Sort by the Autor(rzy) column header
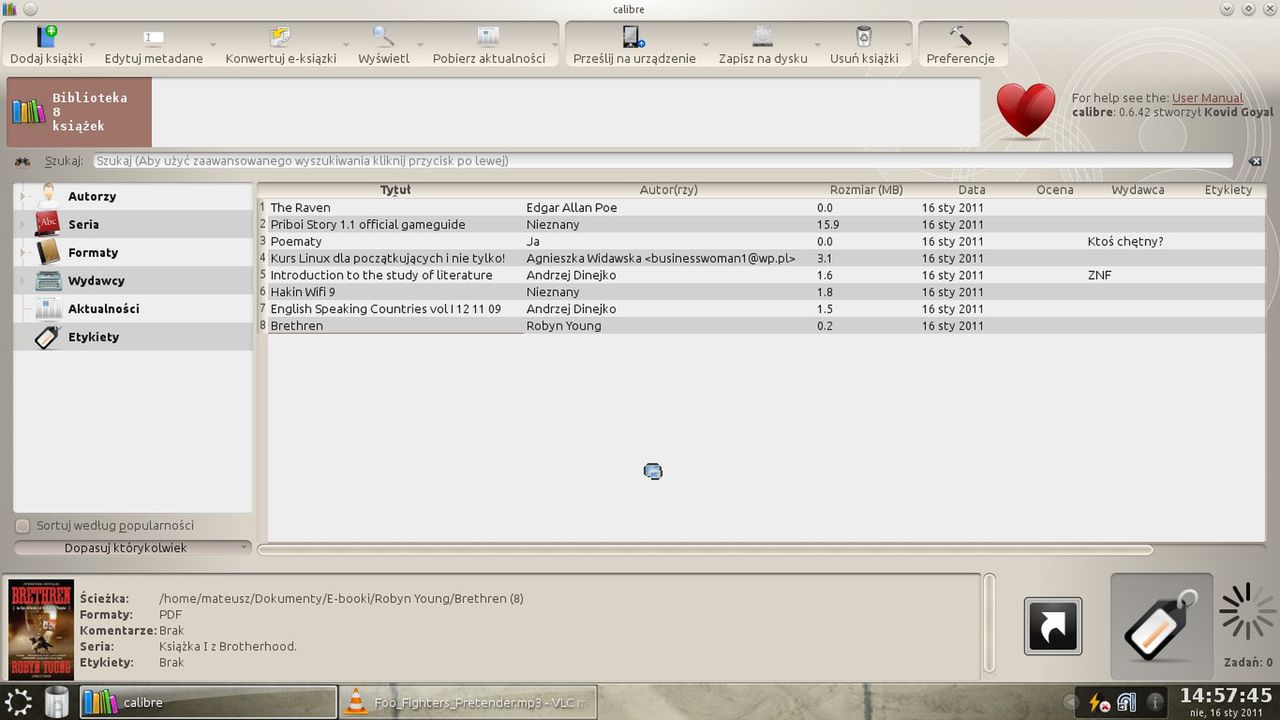Image resolution: width=1280 pixels, height=720 pixels. point(669,189)
